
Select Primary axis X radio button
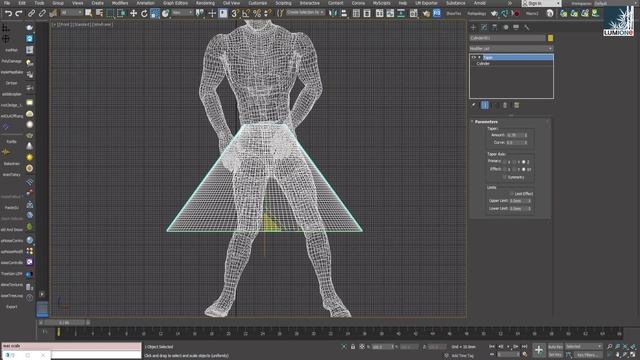tap(505, 162)
